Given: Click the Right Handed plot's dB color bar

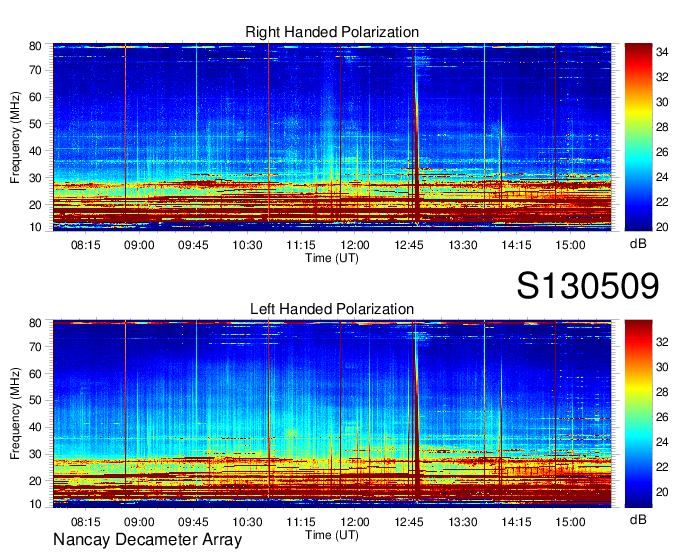Looking at the screenshot, I should [x=638, y=137].
